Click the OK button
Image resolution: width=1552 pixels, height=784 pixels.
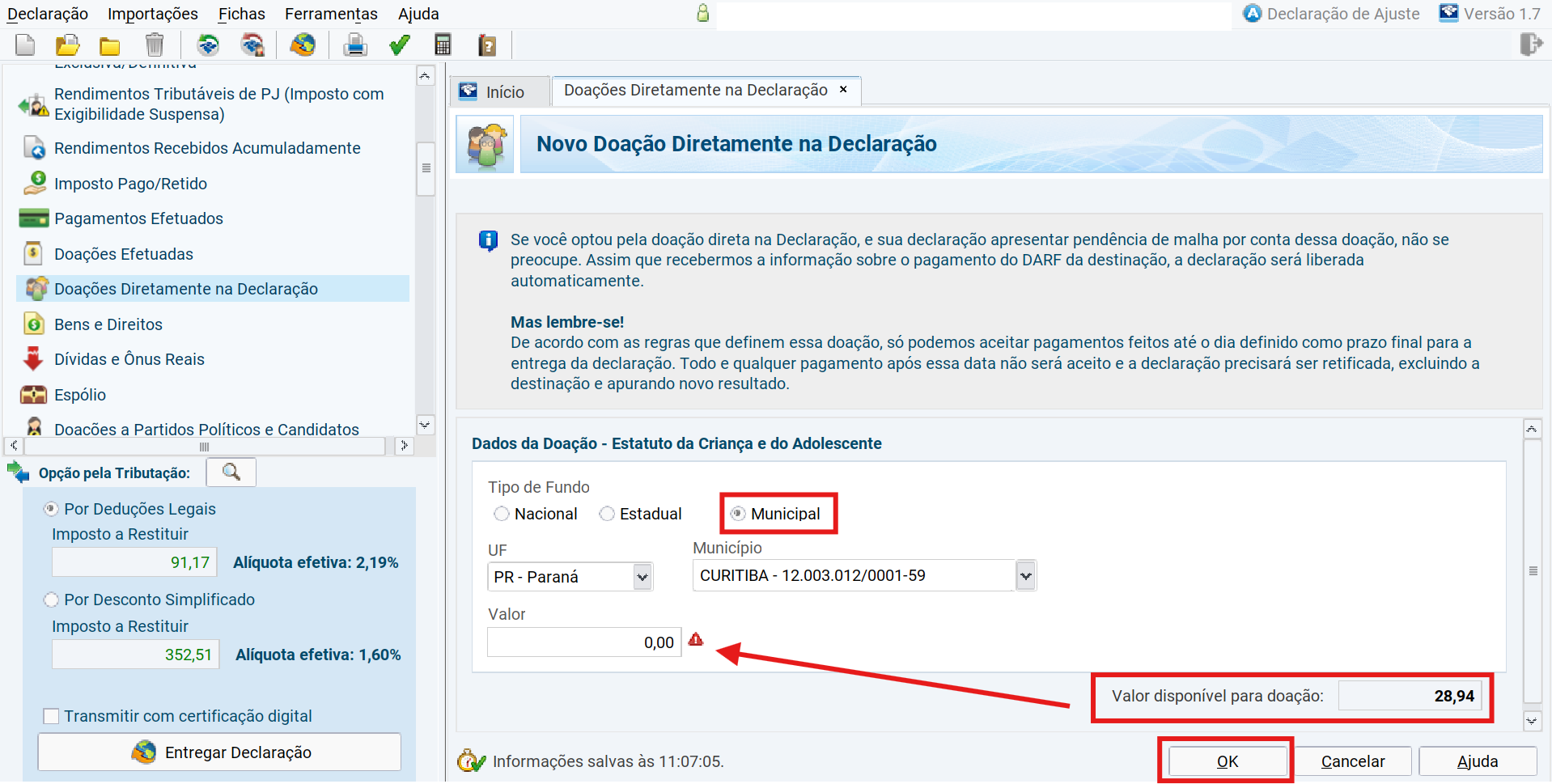[x=1227, y=761]
